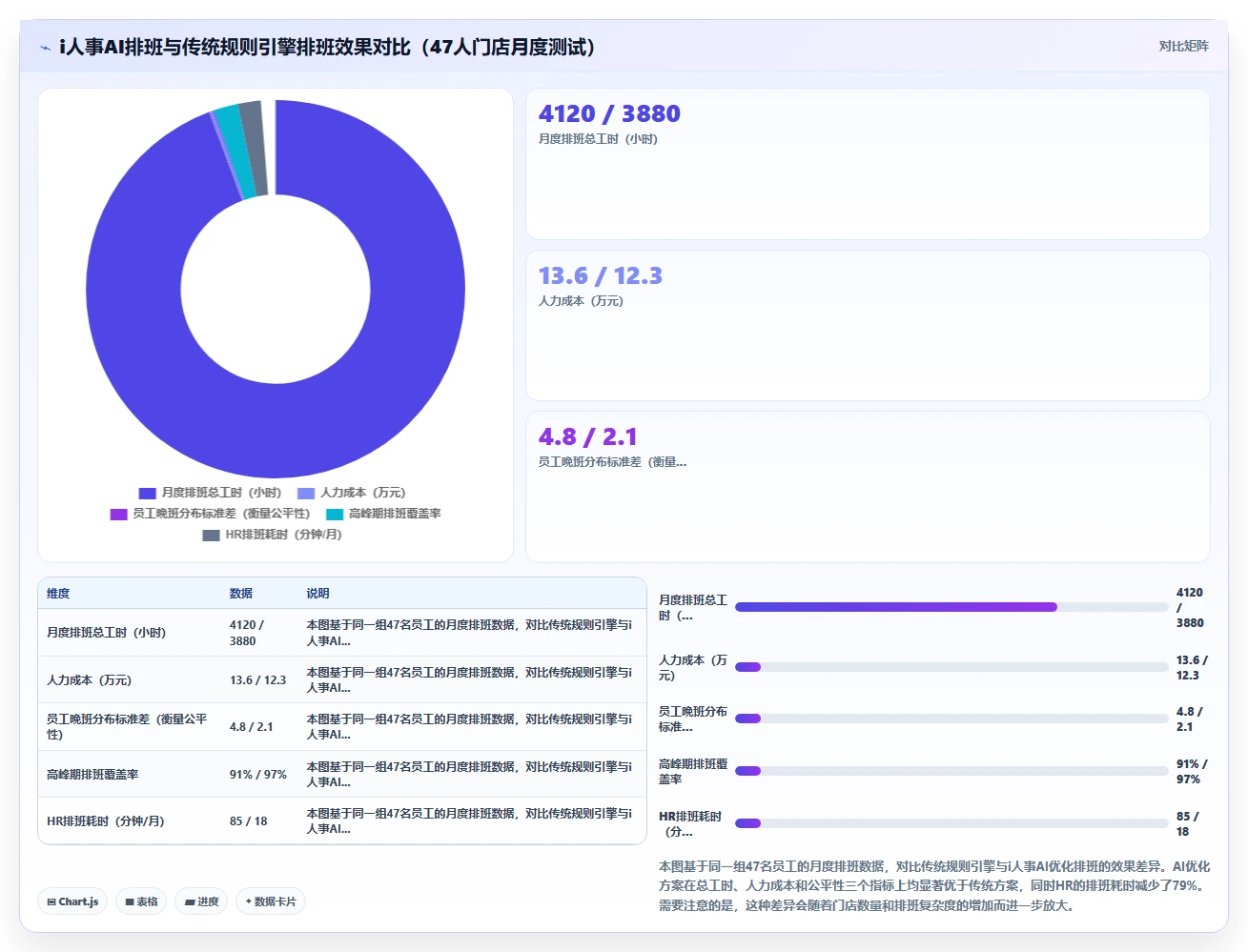Click the 说明 column header
The height and width of the screenshot is (952, 1248).
click(x=317, y=593)
